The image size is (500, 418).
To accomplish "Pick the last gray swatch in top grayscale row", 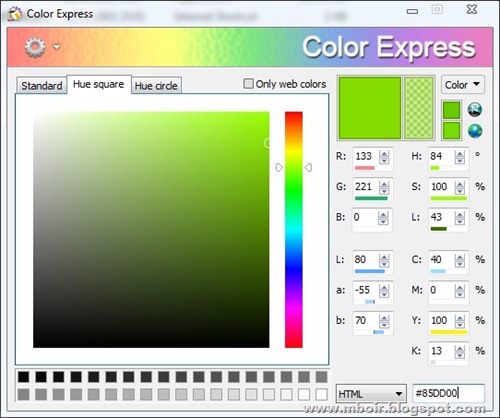I will [321, 377].
